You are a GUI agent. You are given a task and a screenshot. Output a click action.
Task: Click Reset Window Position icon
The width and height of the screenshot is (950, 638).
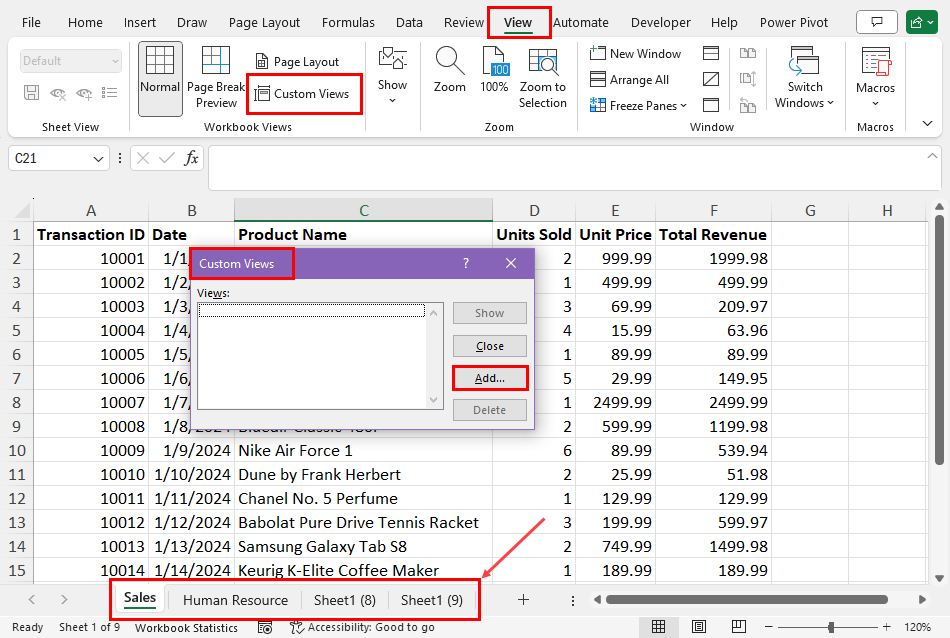tap(748, 105)
